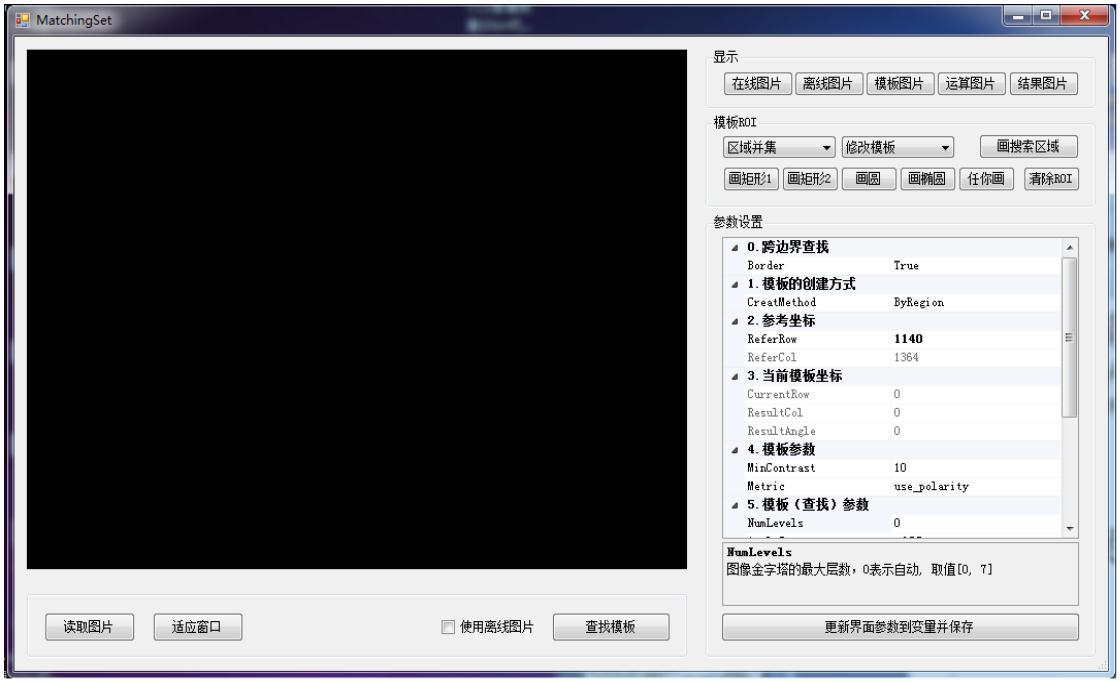Viewport: 1120px width, 682px height.
Task: Click the 离线图片 display button
Action: pyautogui.click(x=828, y=84)
